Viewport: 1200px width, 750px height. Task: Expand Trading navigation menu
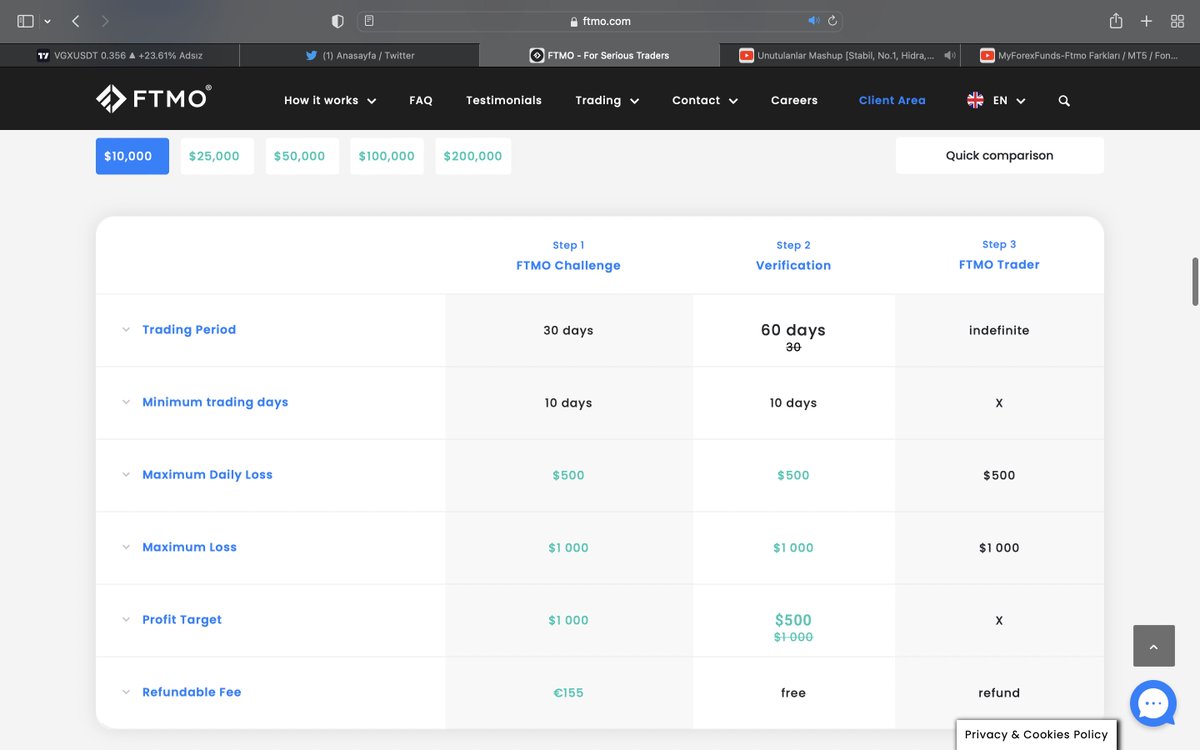coord(607,101)
